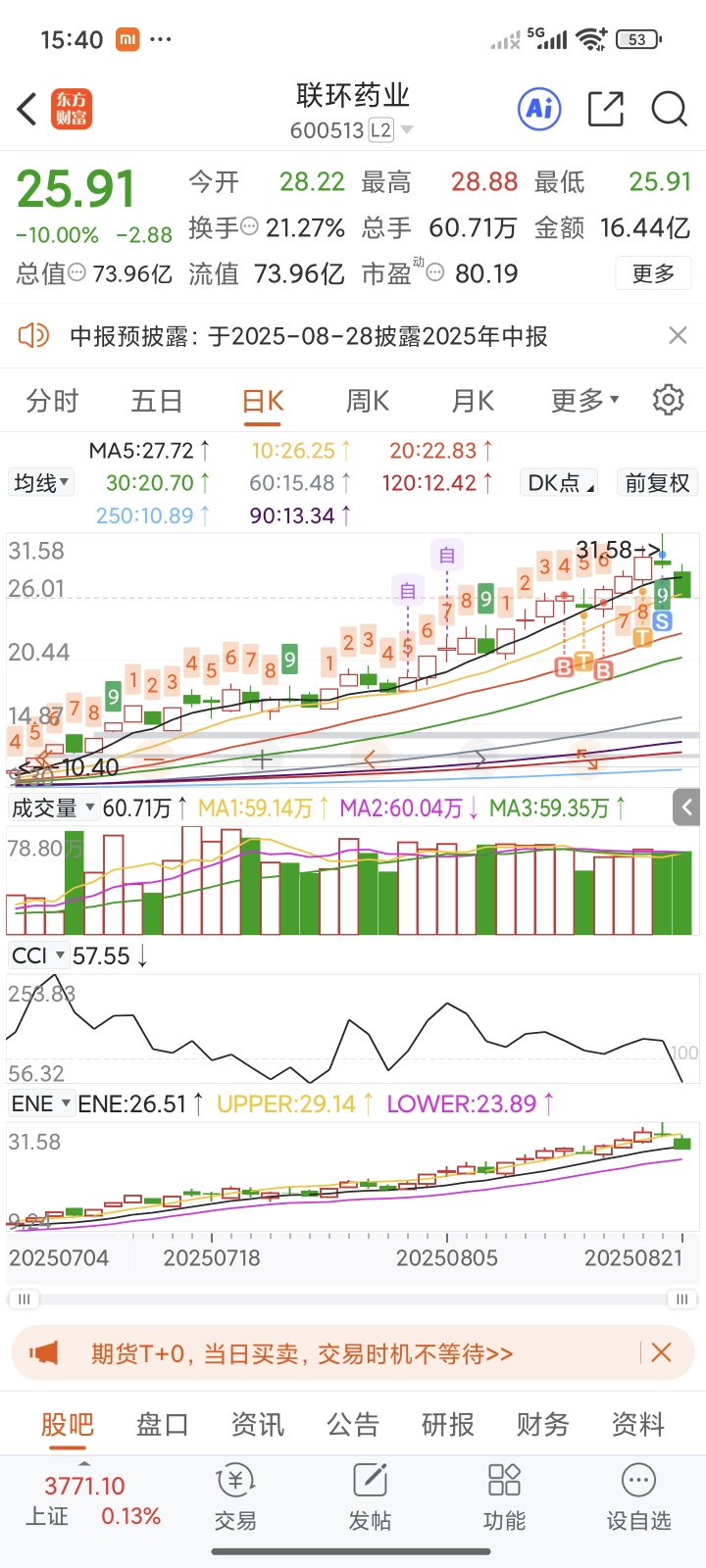The height and width of the screenshot is (1568, 706).
Task: Open the 更多 period dropdown
Action: tap(585, 400)
